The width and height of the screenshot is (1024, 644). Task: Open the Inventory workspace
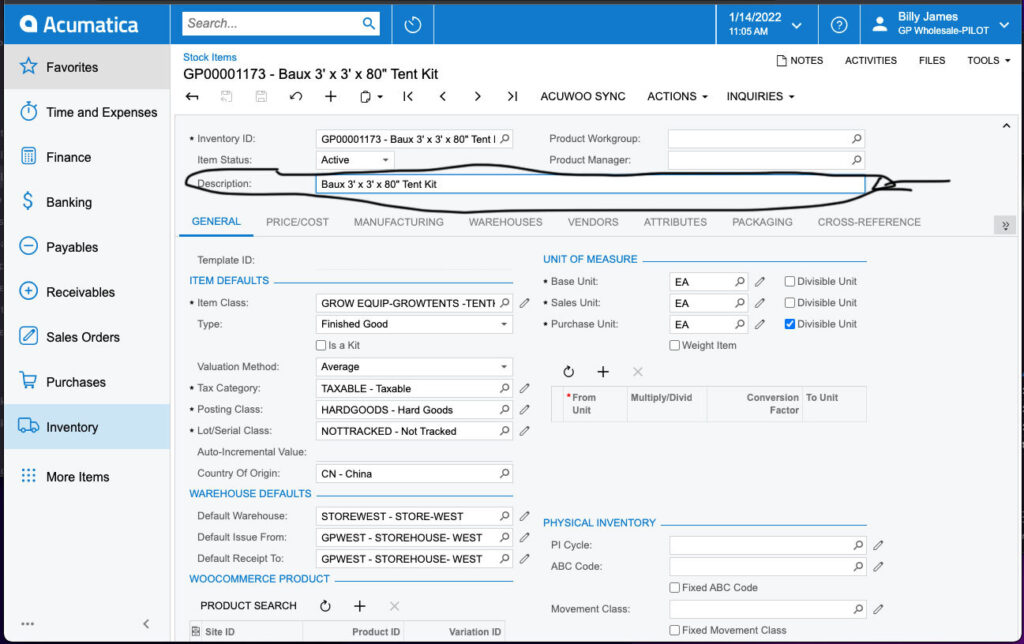pyautogui.click(x=87, y=427)
